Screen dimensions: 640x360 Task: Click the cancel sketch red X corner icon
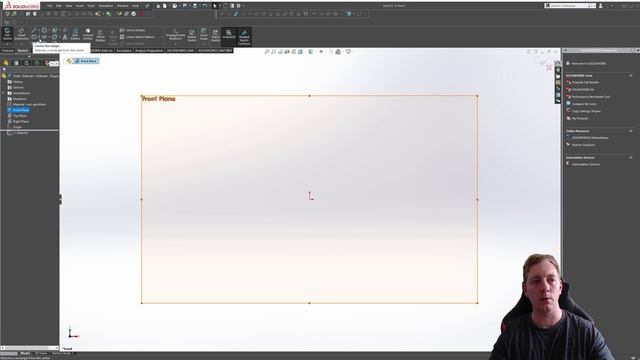549,67
